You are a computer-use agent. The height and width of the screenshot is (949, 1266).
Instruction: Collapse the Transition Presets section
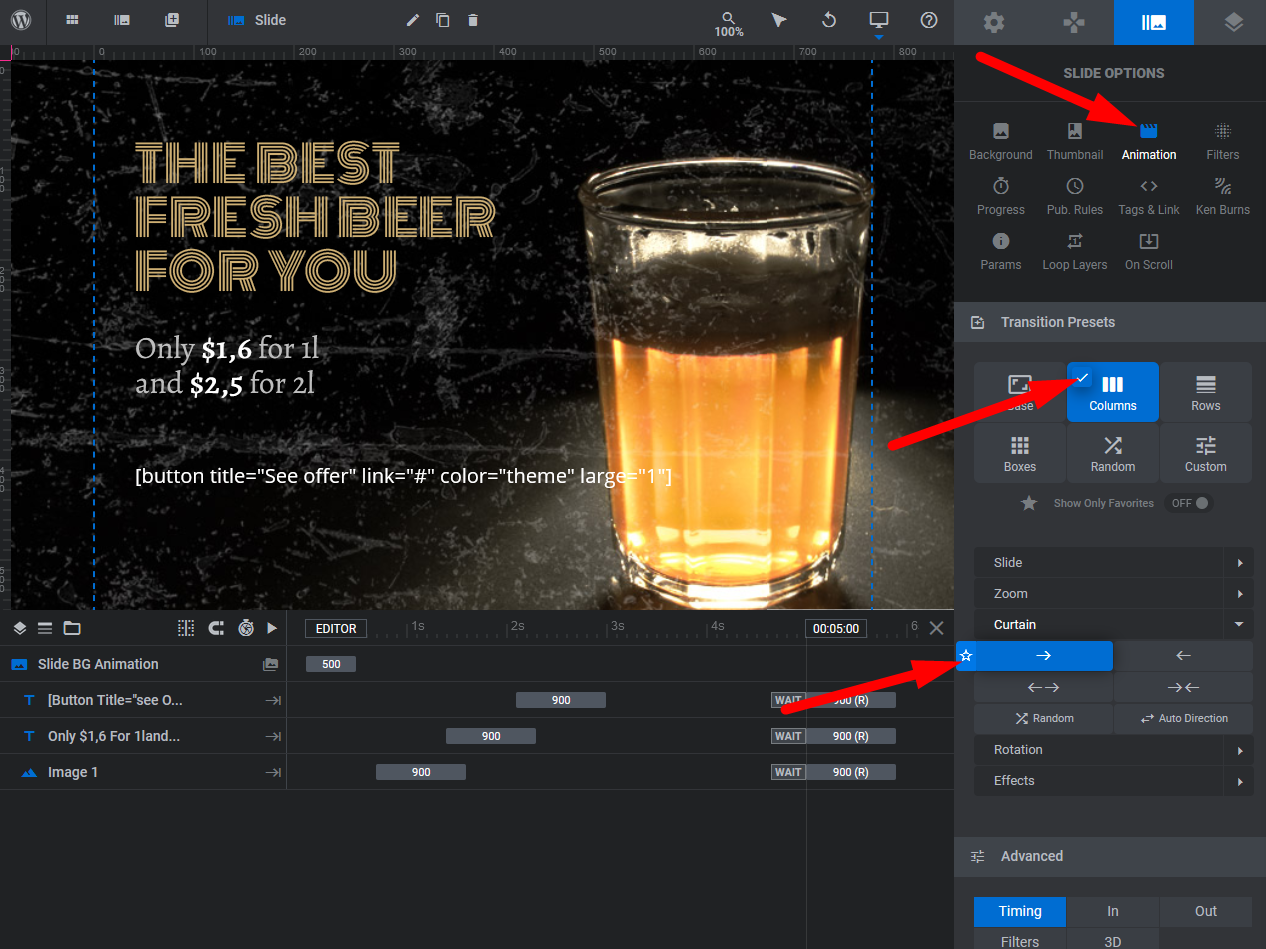click(1110, 322)
